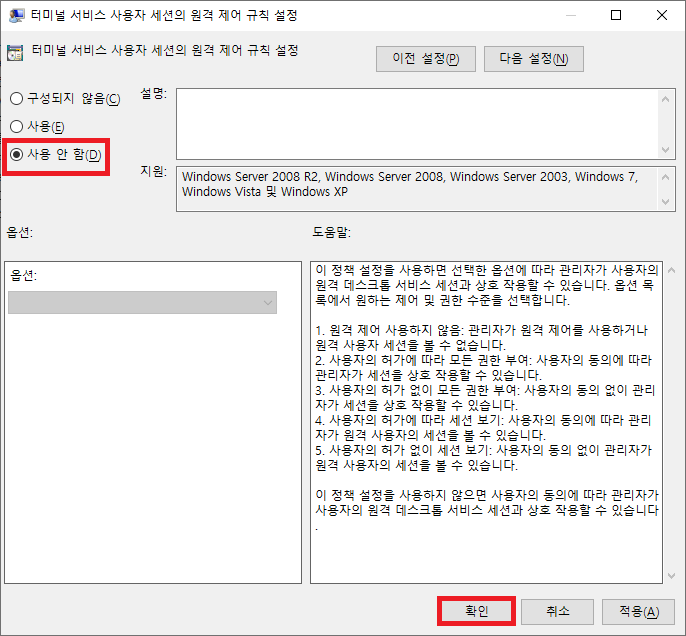
Task: Select the 구성되지 않음 radio button
Action: (x=17, y=98)
